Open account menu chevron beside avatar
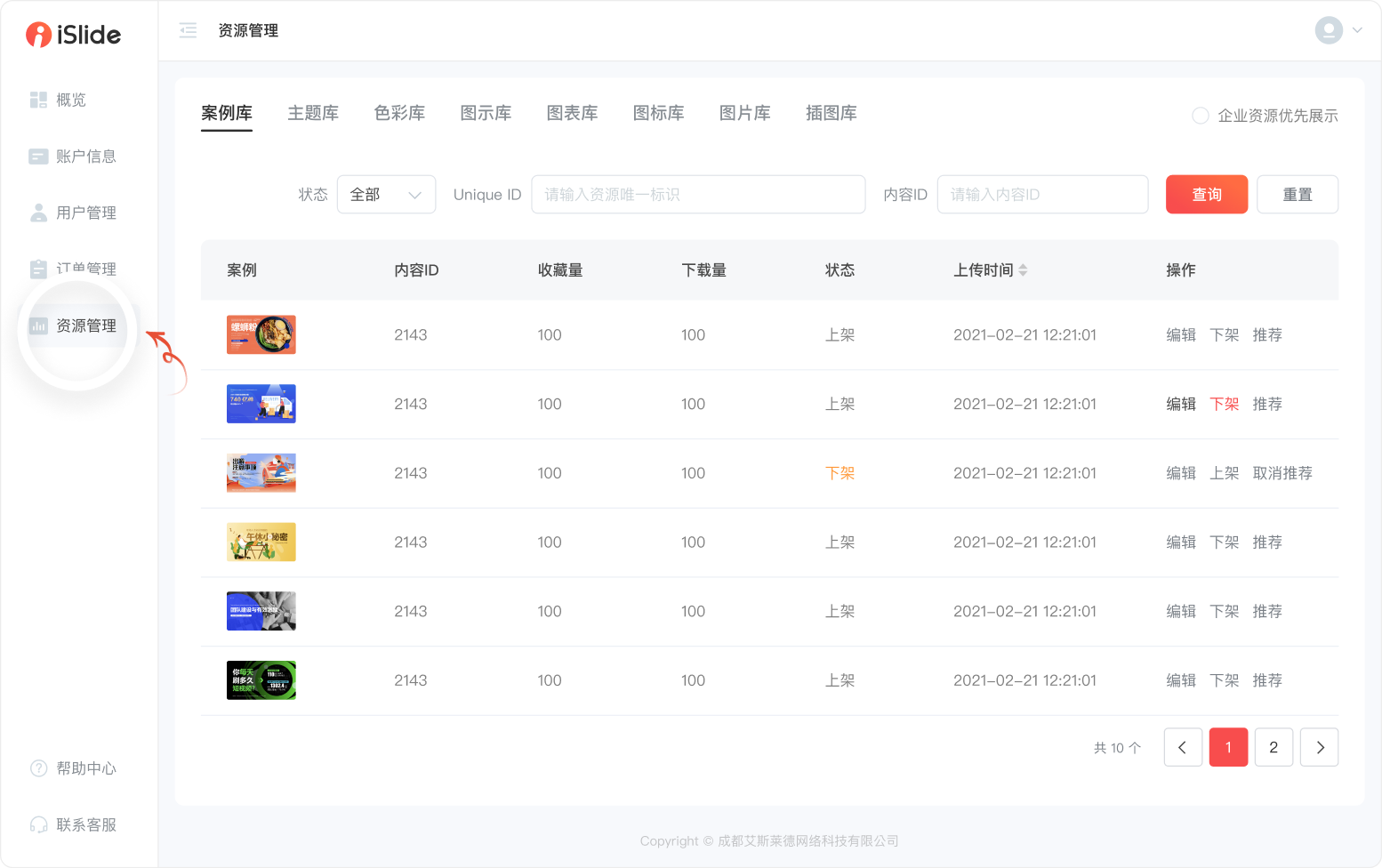 [x=1357, y=30]
